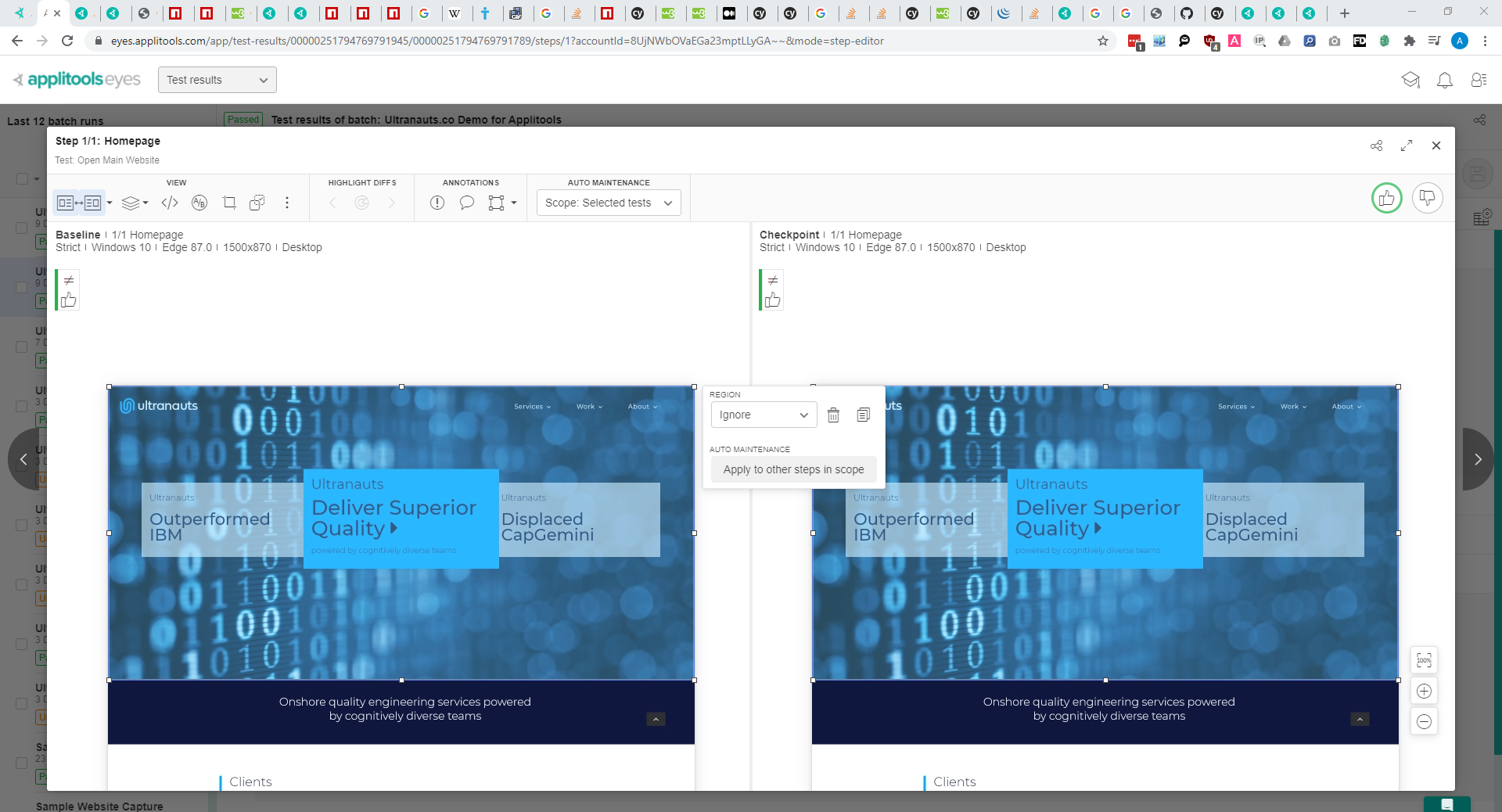Add a bug annotation with exclamation icon
1502x812 pixels.
pos(437,203)
